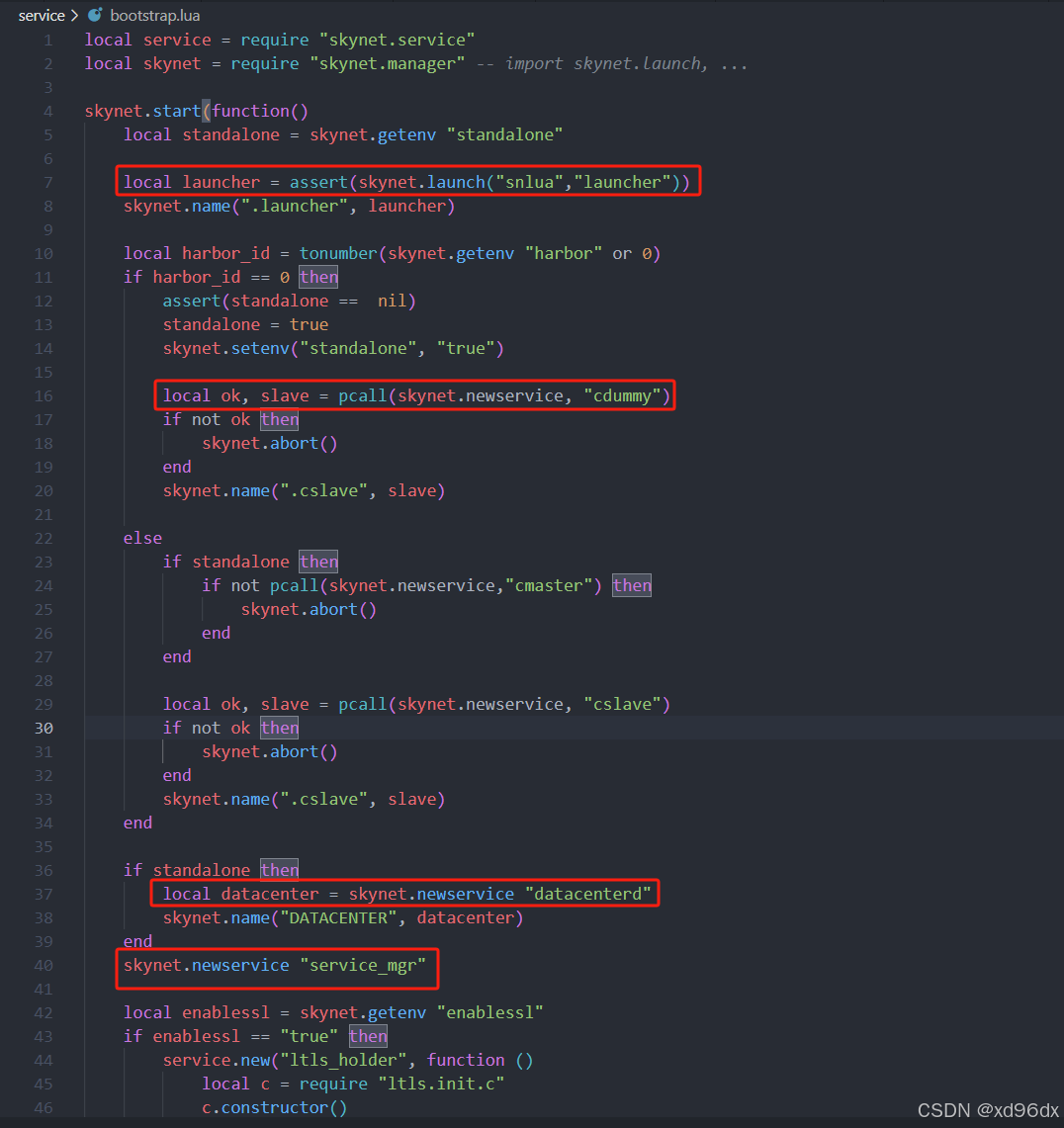Click "enablessl" string on line 42
Image resolution: width=1064 pixels, height=1128 pixels.
(x=489, y=1013)
